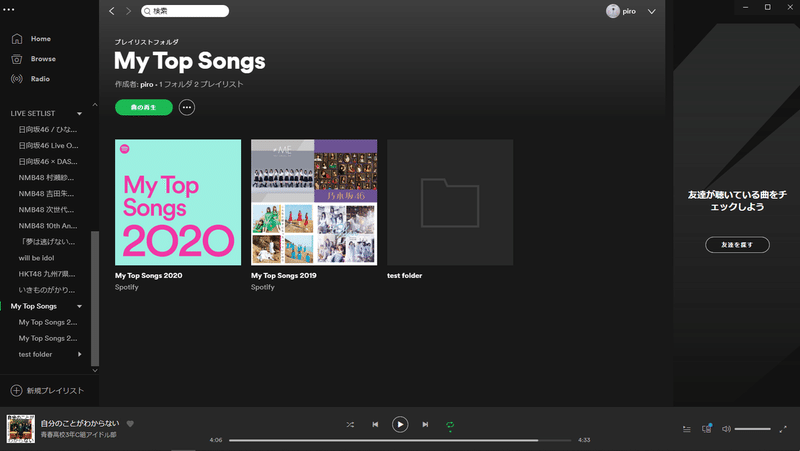The image size is (800, 451).
Task: Open NMB48 10th An... playlist
Action: pos(48,226)
